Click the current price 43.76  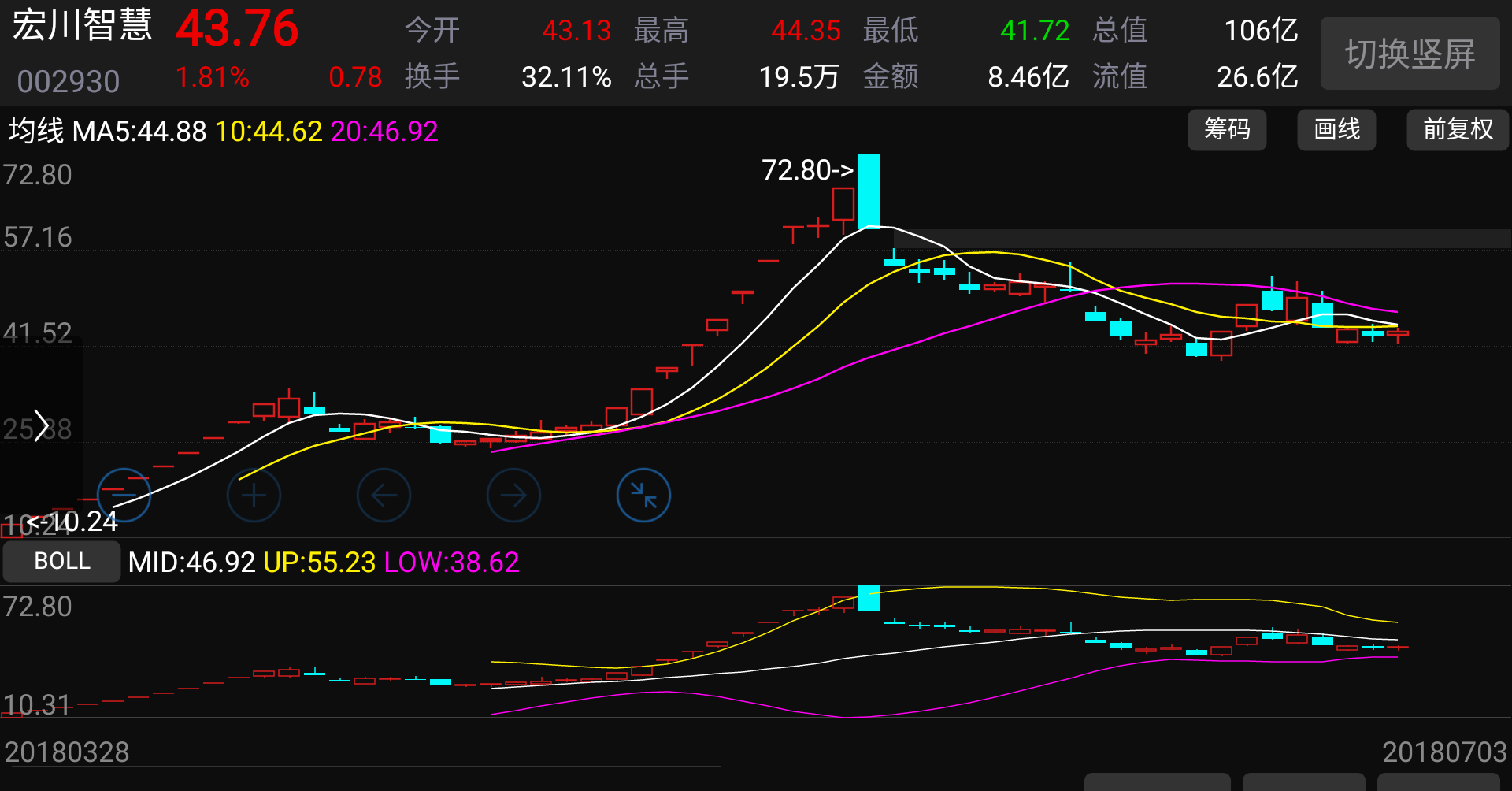(237, 29)
